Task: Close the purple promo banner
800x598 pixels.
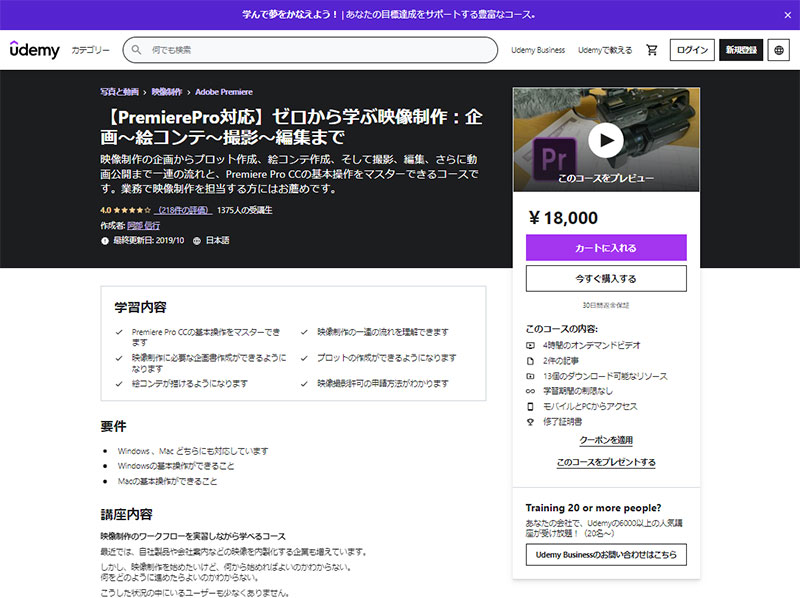Action: tap(787, 15)
